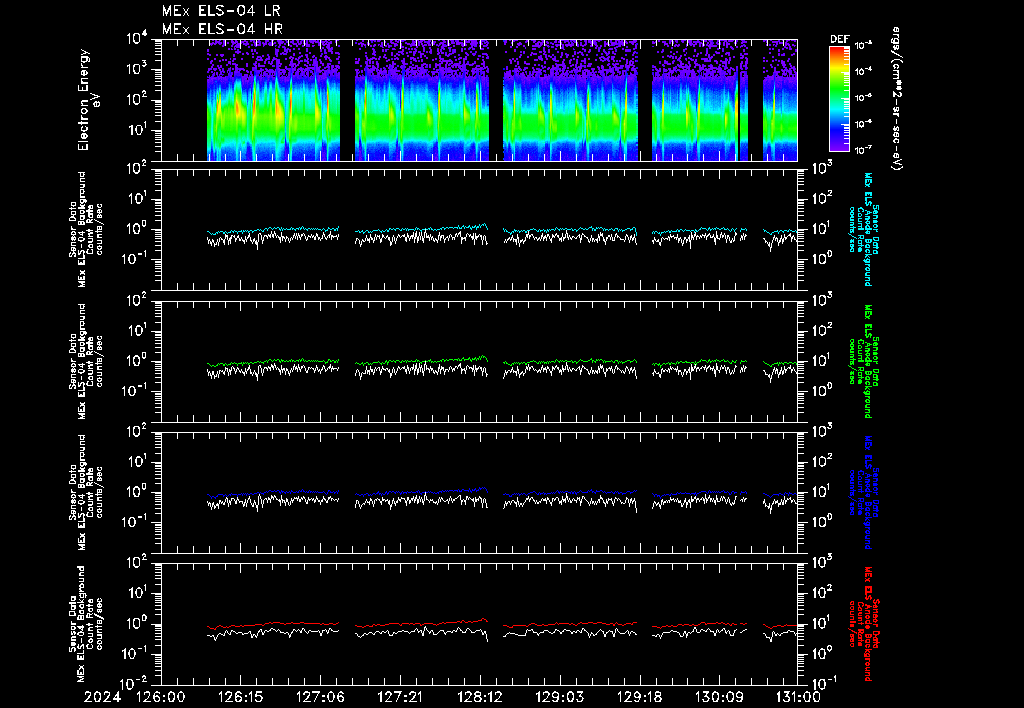Click the 126:15 time axis label
The image size is (1024, 708).
[240, 697]
